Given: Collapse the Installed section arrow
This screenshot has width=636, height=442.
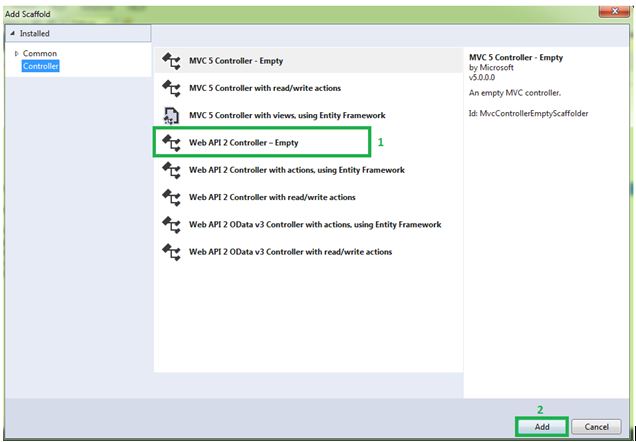Looking at the screenshot, I should point(13,33).
